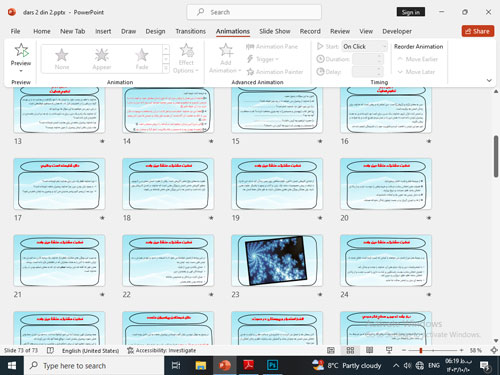Image resolution: width=500 pixels, height=375 pixels.
Task: Select slide 20 thumbnail
Action: [x=386, y=184]
